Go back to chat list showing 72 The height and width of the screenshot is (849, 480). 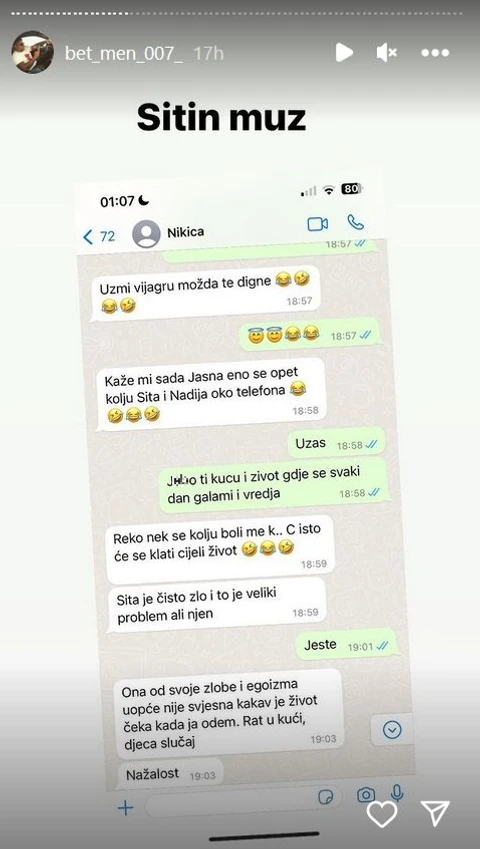(x=99, y=237)
